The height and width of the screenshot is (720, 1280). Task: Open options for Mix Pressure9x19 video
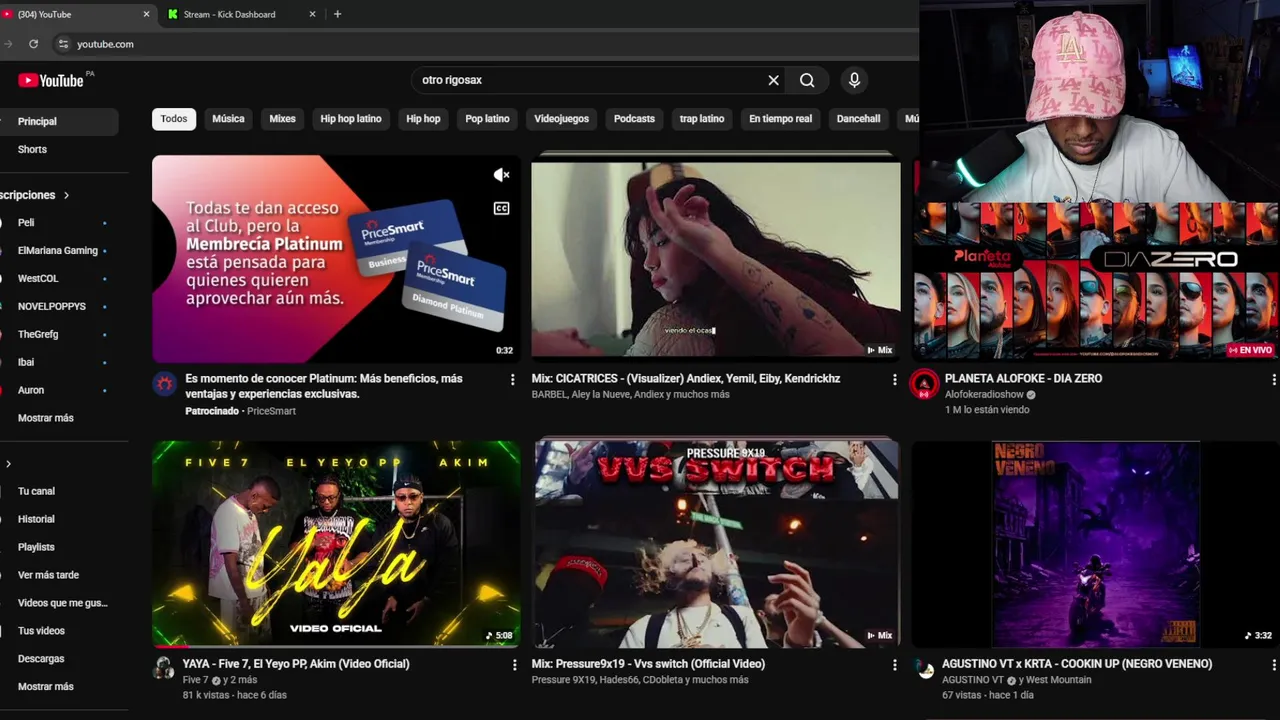(x=894, y=665)
